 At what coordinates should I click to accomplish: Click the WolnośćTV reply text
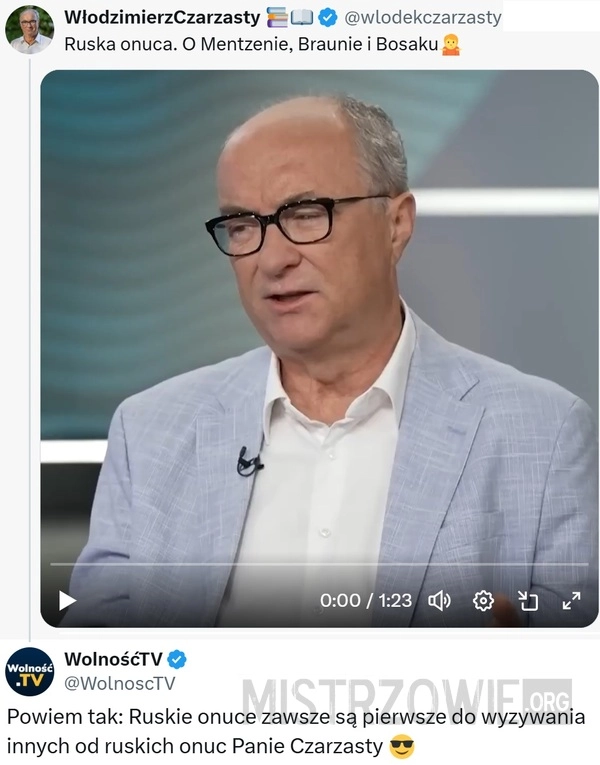[x=296, y=731]
